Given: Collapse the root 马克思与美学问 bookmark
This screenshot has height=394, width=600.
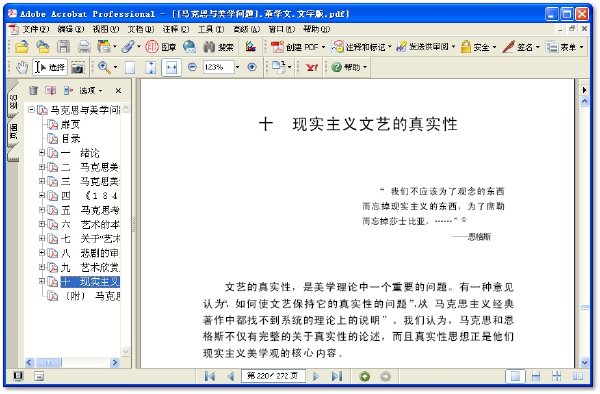Looking at the screenshot, I should pyautogui.click(x=31, y=110).
